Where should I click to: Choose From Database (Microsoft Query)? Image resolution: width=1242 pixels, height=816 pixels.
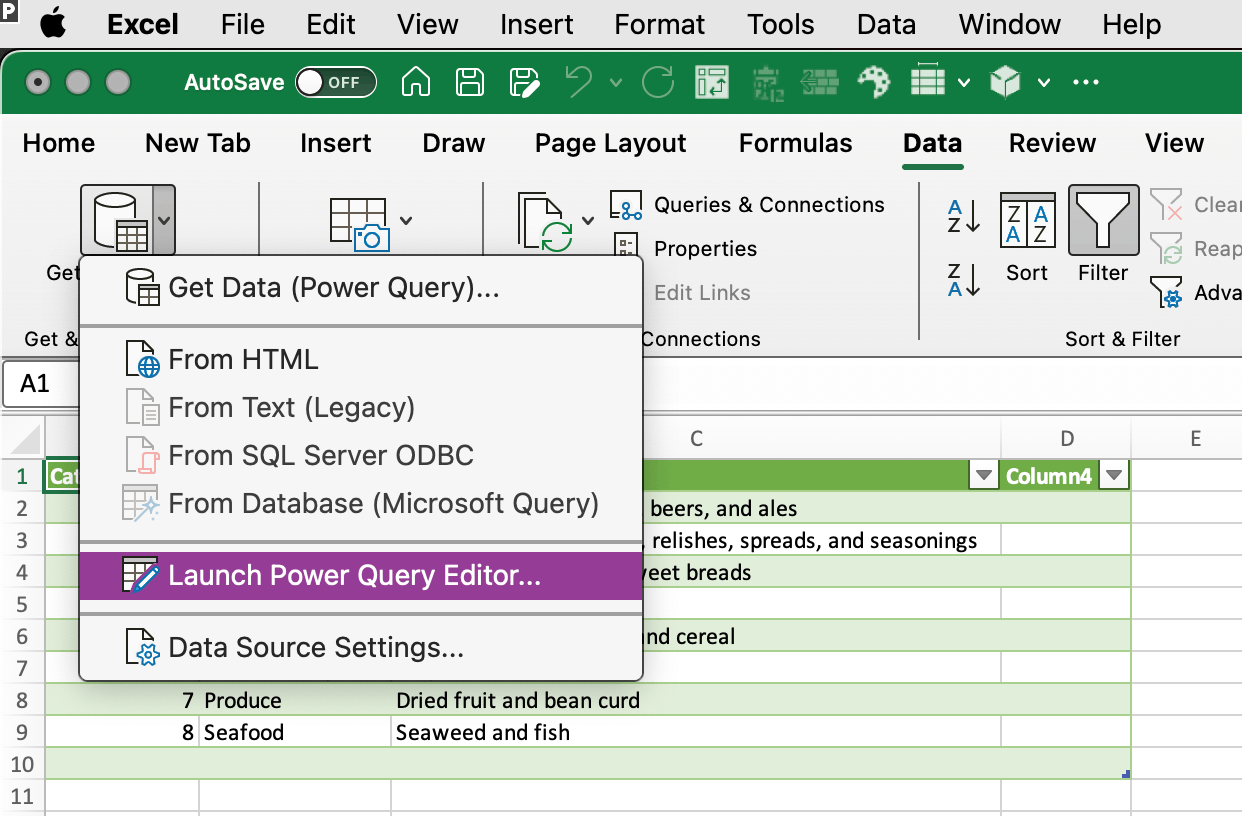coord(360,504)
